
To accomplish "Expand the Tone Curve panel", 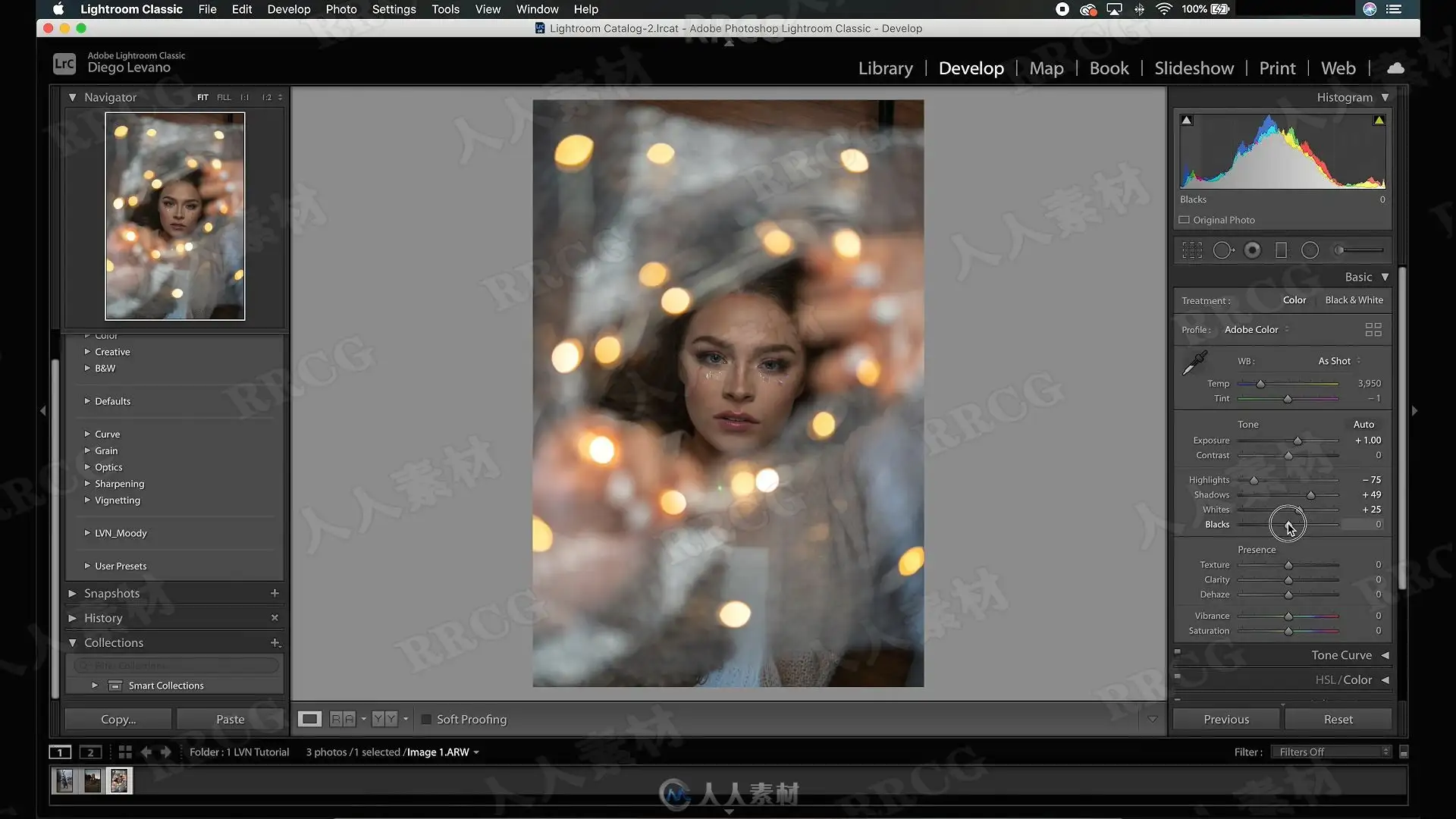I will tap(1341, 655).
